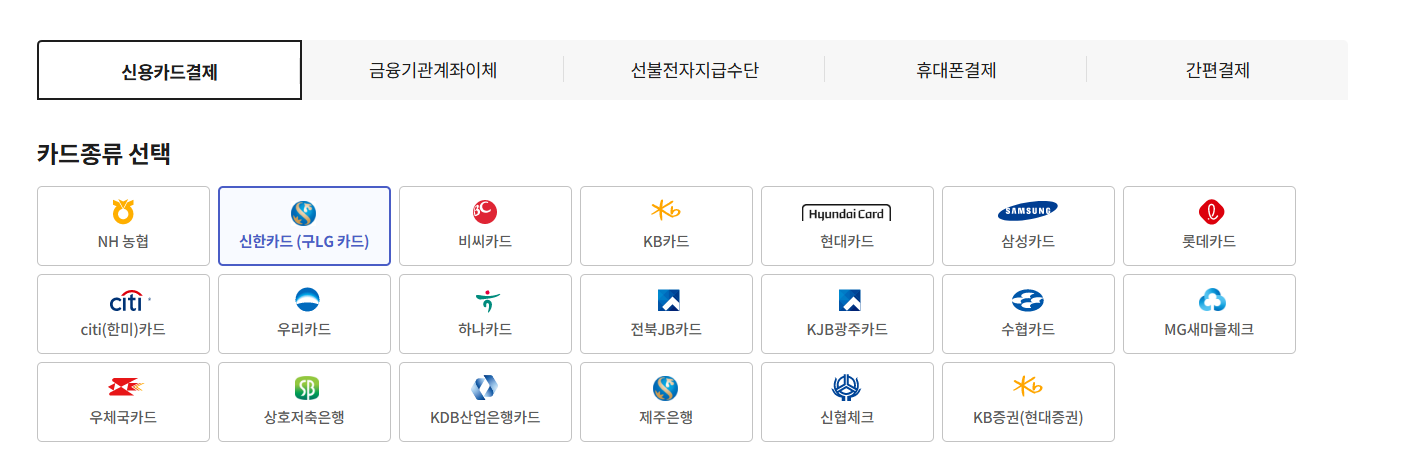The width and height of the screenshot is (1423, 464).
Task: Select the 선불전자지급수단 tab
Action: point(694,70)
